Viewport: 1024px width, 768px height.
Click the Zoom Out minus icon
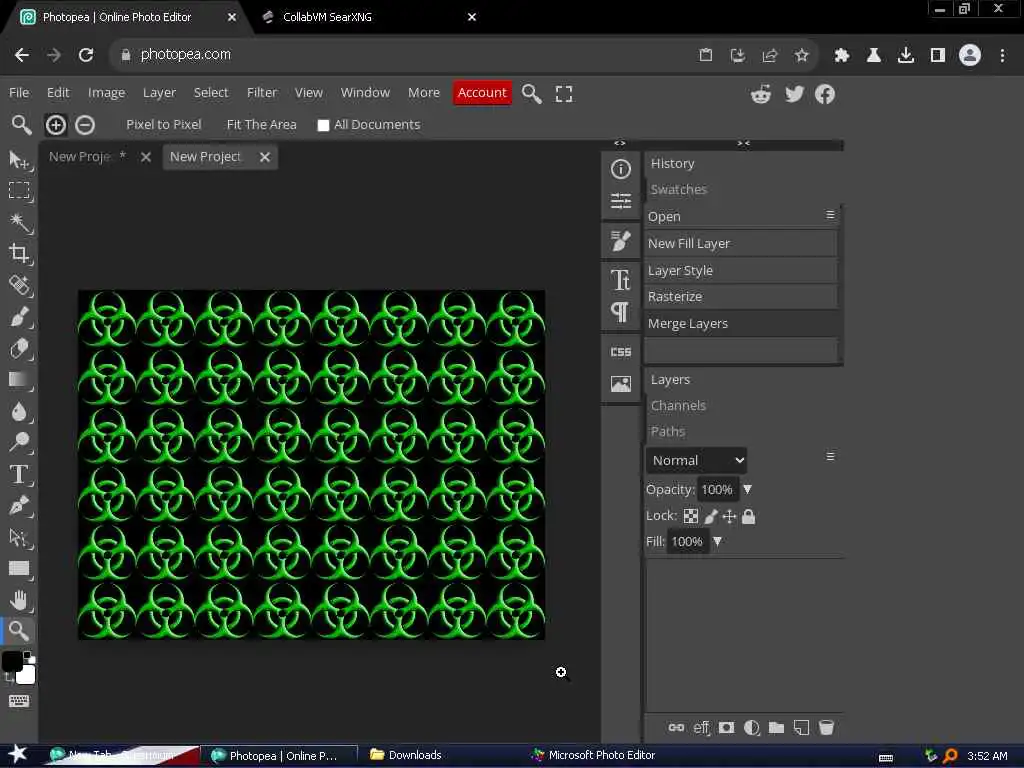[85, 125]
